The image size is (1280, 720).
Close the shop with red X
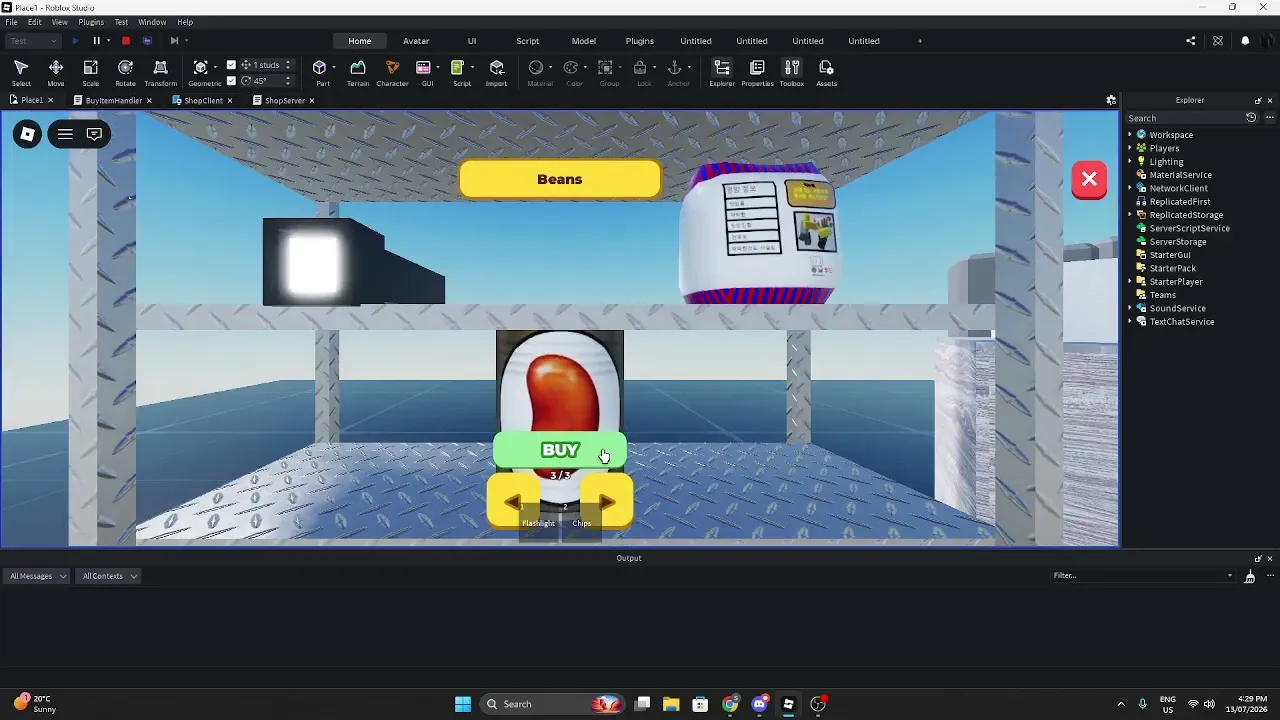(x=1089, y=180)
